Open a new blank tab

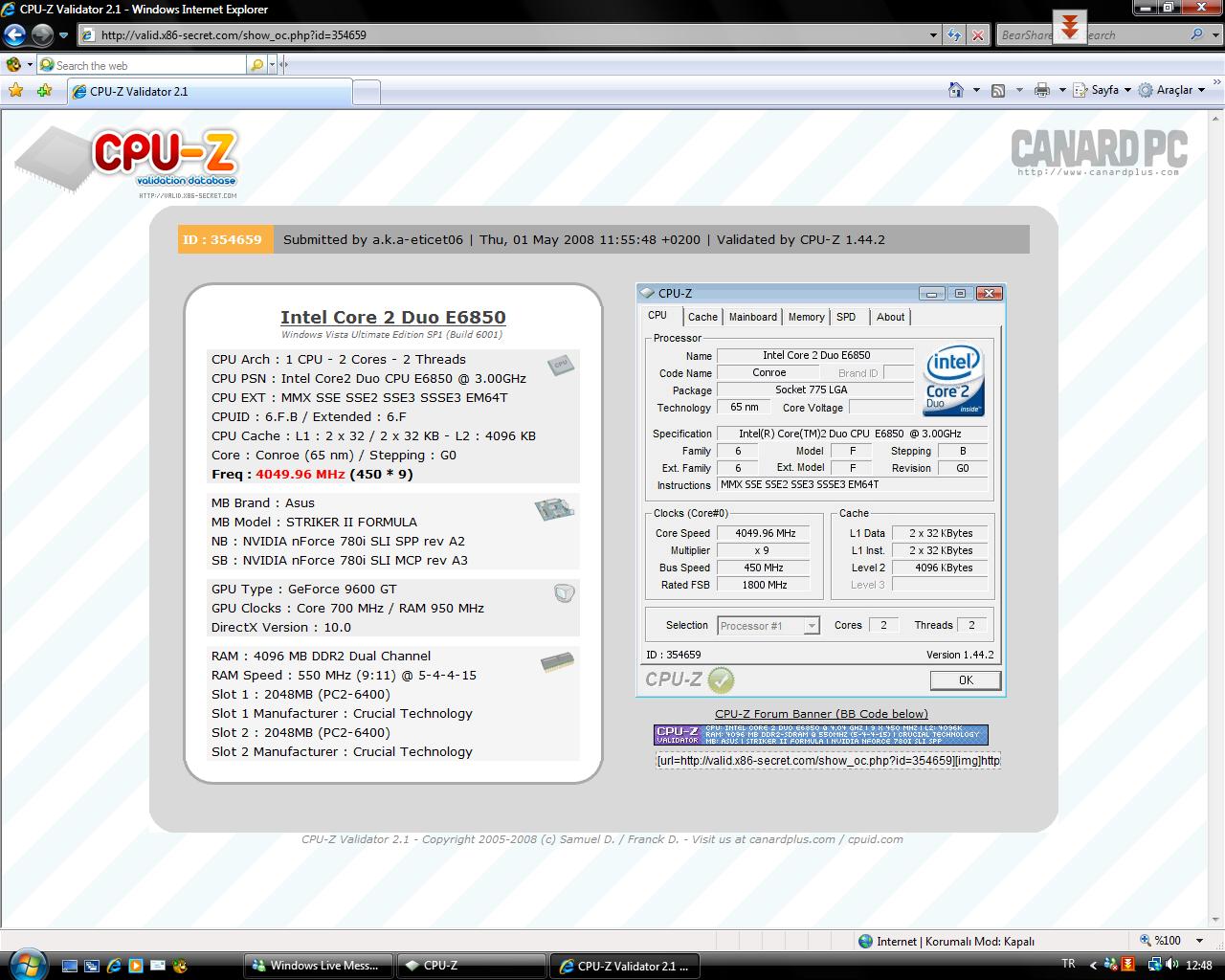367,92
